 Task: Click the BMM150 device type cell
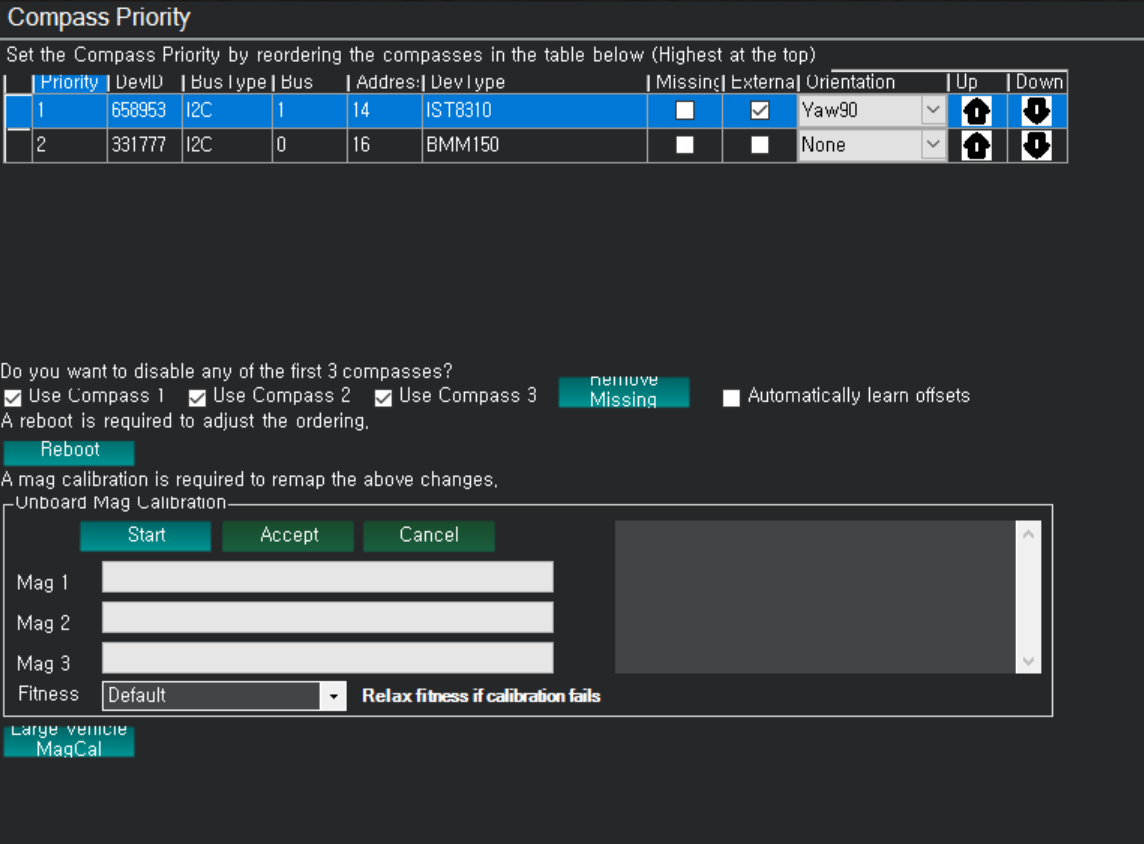tap(534, 145)
